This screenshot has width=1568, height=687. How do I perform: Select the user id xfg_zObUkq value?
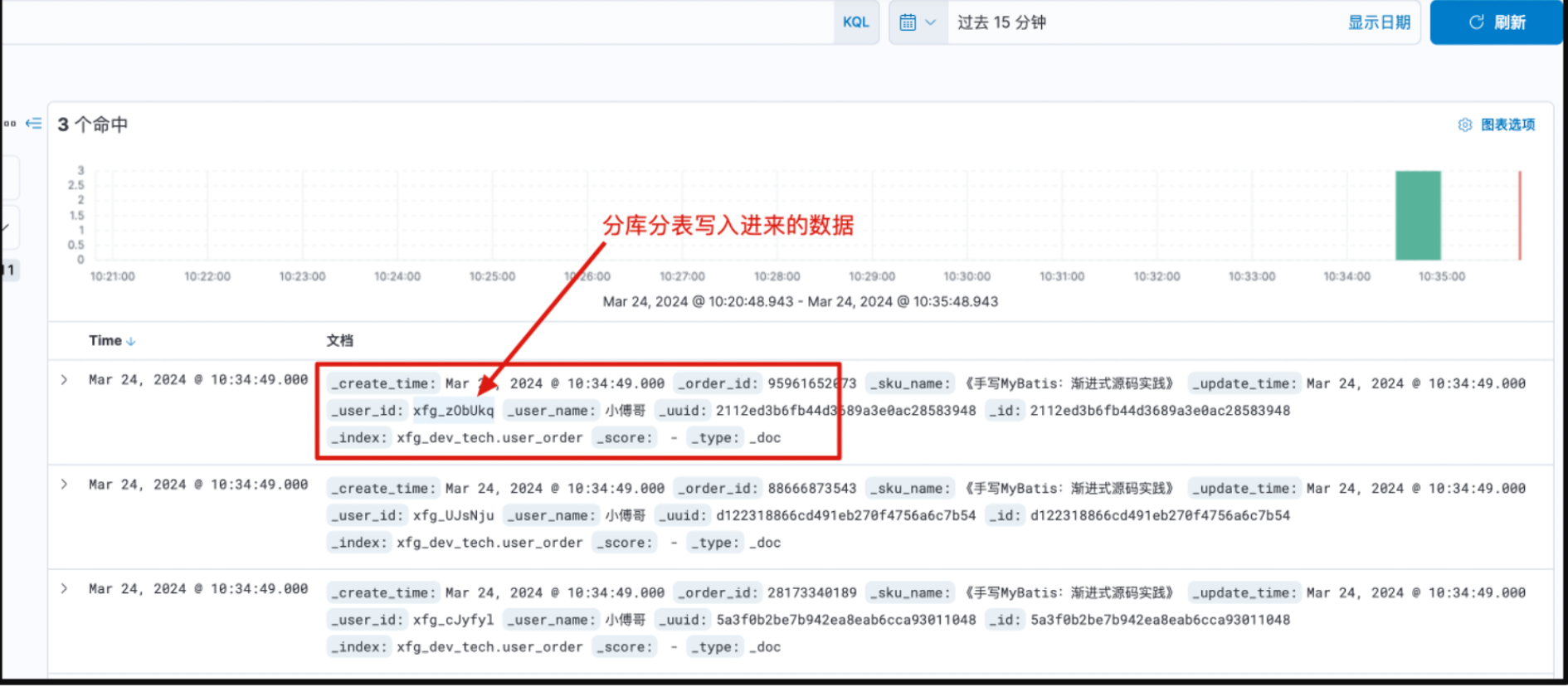tap(453, 411)
